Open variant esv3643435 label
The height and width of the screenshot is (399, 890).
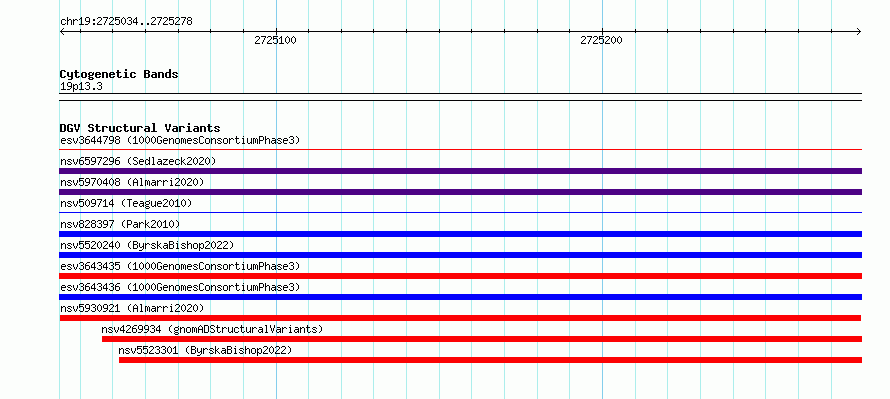(180, 266)
